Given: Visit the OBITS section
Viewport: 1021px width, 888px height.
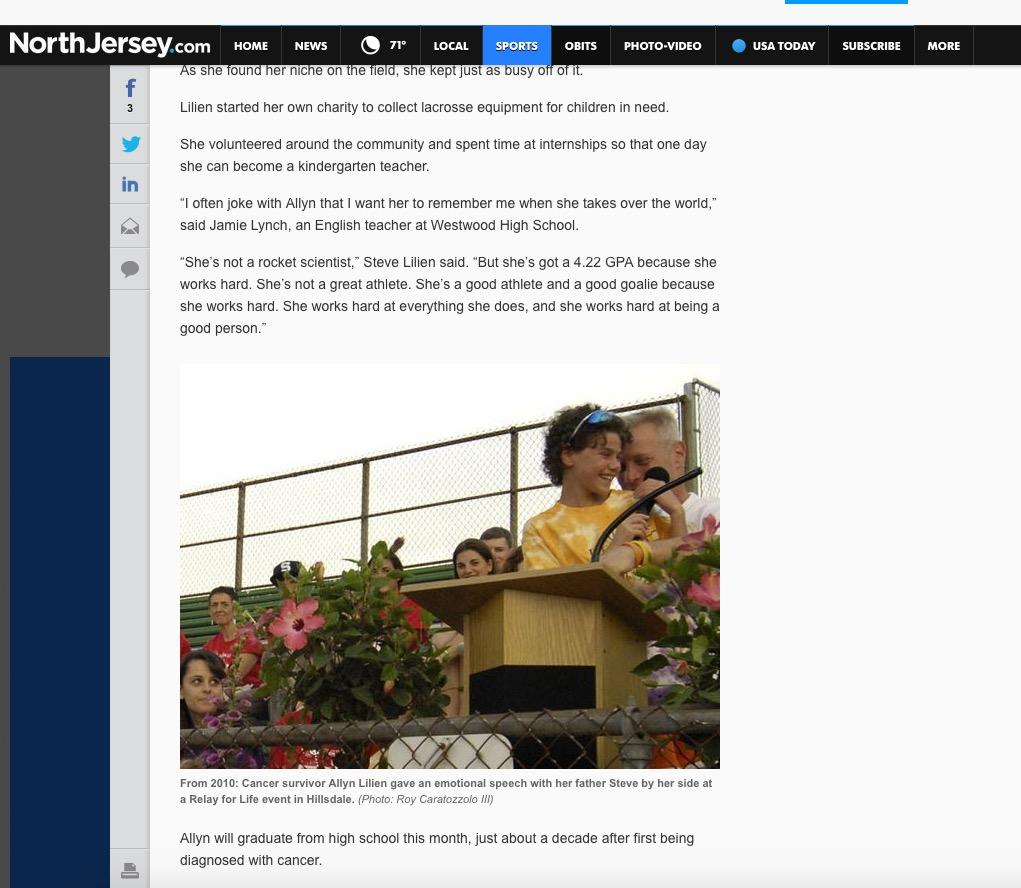Looking at the screenshot, I should pos(580,46).
